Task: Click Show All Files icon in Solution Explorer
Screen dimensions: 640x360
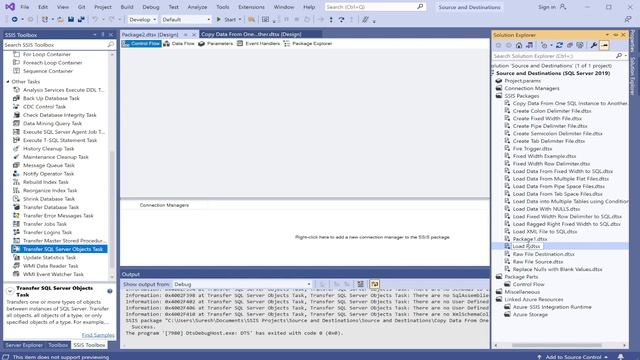Action: (580, 45)
